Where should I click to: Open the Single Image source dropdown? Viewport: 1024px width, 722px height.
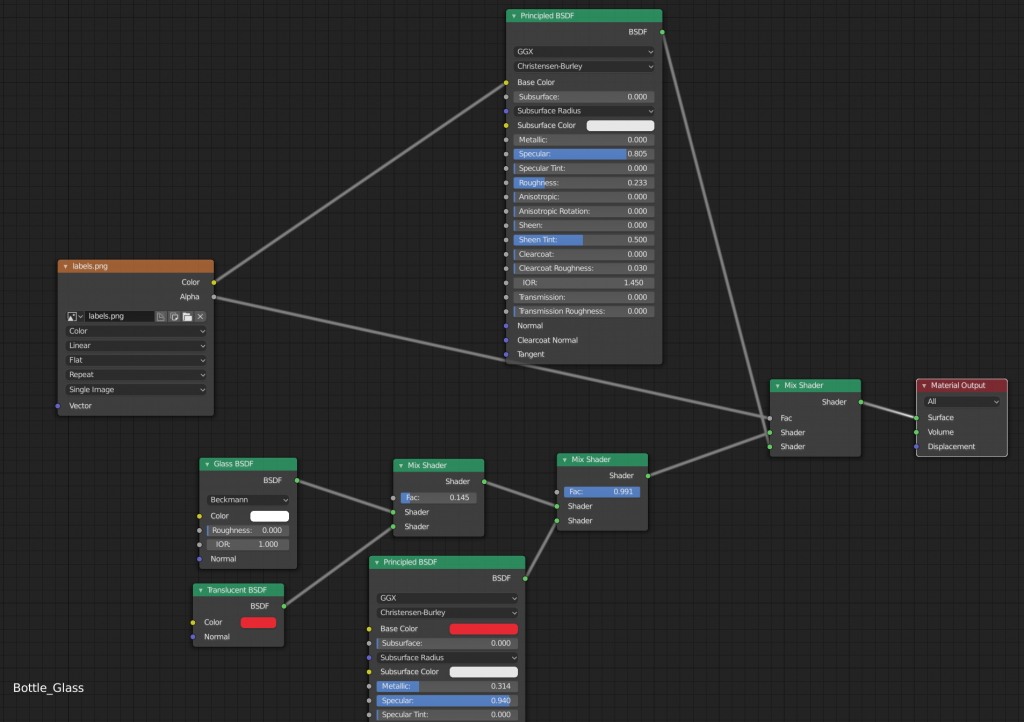tap(136, 390)
